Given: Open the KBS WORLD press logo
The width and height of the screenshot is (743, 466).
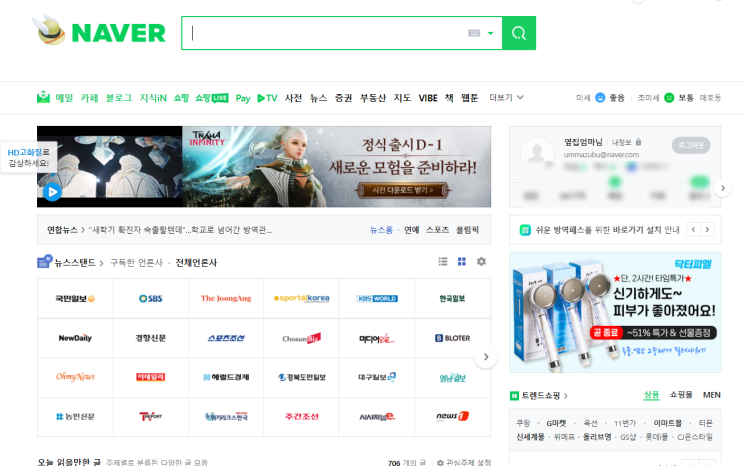Looking at the screenshot, I should coord(377,299).
